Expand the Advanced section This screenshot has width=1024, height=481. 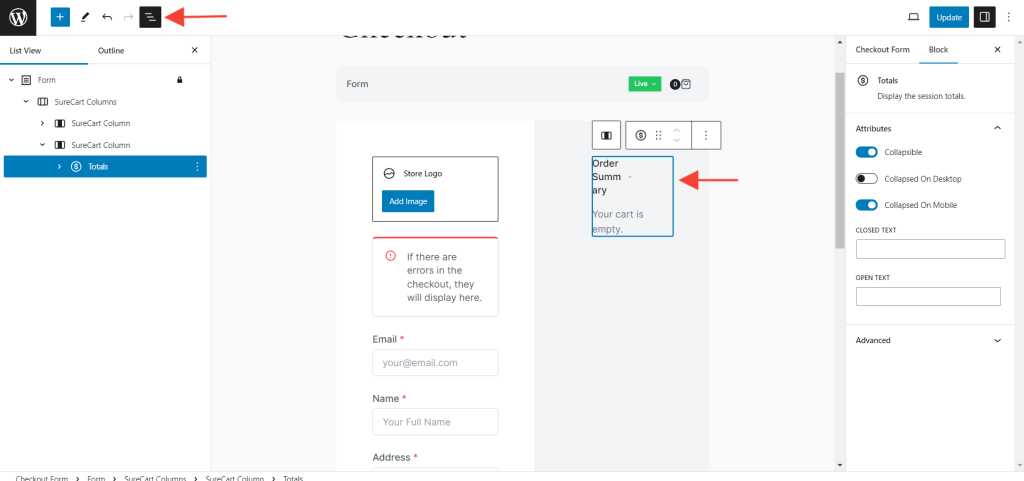pos(928,340)
